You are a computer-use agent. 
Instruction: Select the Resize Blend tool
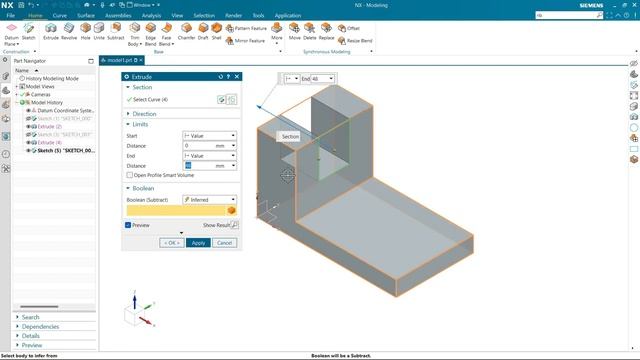355,41
